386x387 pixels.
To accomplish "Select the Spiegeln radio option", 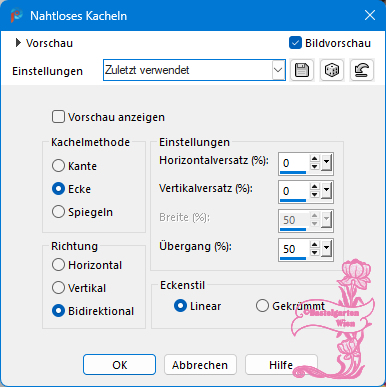I will coord(58,212).
